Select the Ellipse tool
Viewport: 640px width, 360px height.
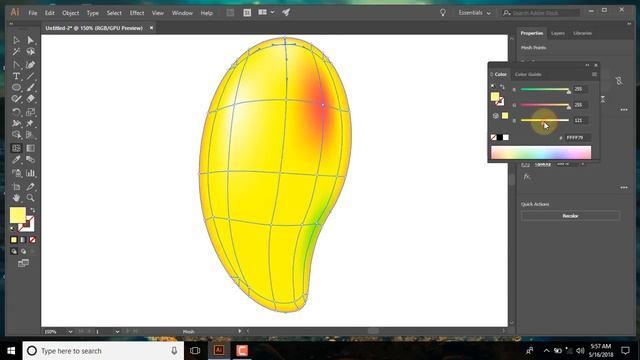16,87
